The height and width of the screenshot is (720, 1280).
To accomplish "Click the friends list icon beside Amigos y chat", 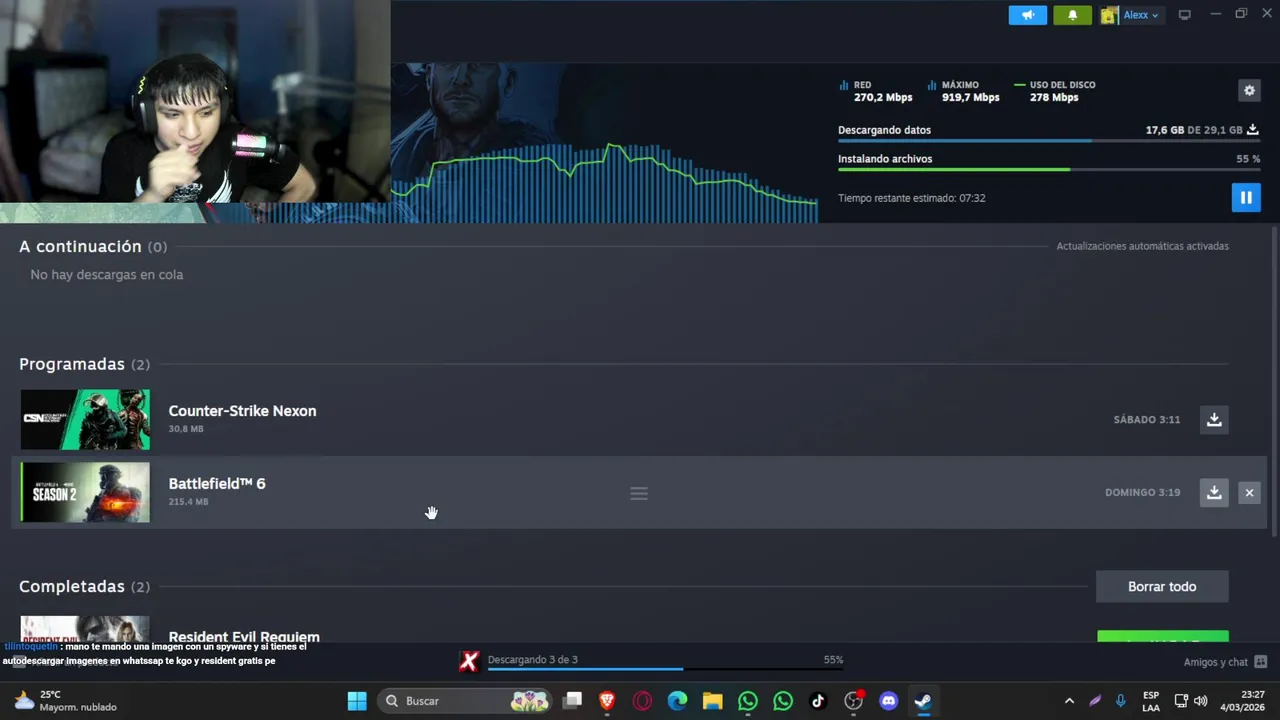I will tap(1261, 662).
